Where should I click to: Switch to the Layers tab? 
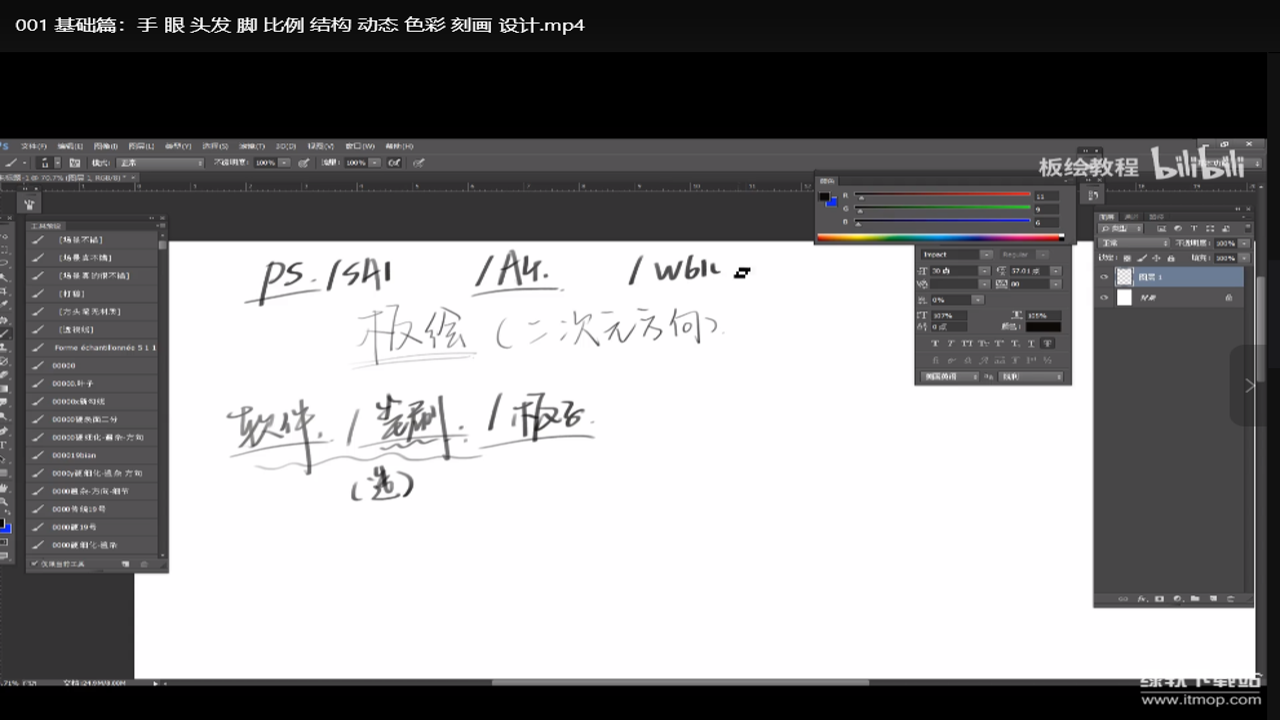(1106, 216)
